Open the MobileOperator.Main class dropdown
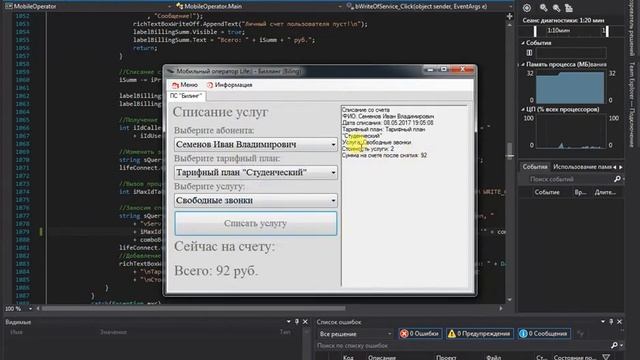 pos(340,6)
